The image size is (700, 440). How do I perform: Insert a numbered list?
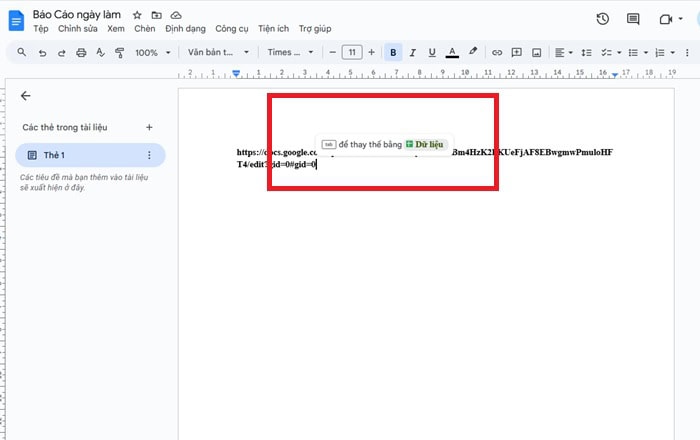(659, 53)
